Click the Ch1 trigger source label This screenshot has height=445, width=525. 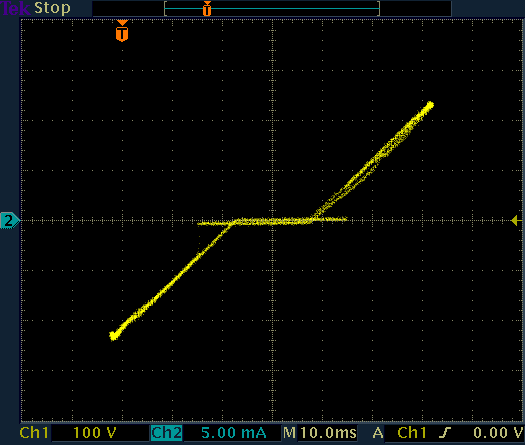click(412, 433)
